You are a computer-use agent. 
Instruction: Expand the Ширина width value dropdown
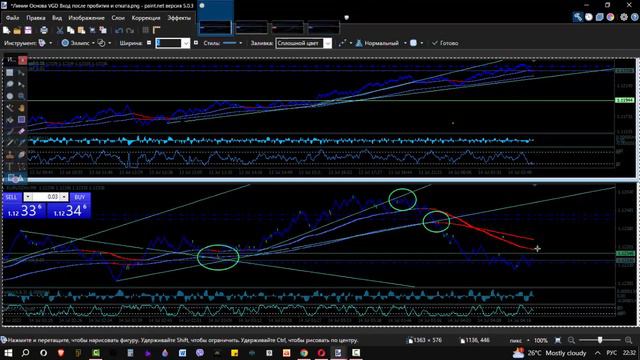tap(186, 43)
